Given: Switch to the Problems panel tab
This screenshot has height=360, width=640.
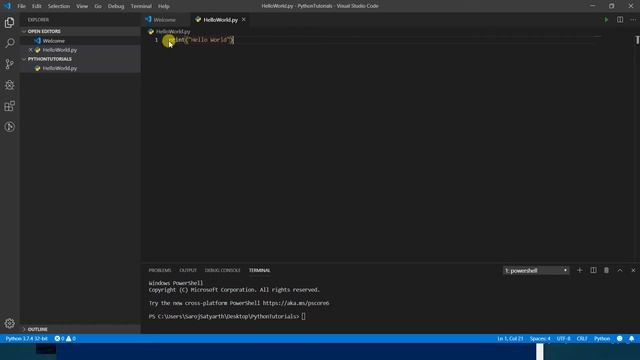Looking at the screenshot, I should (x=160, y=270).
